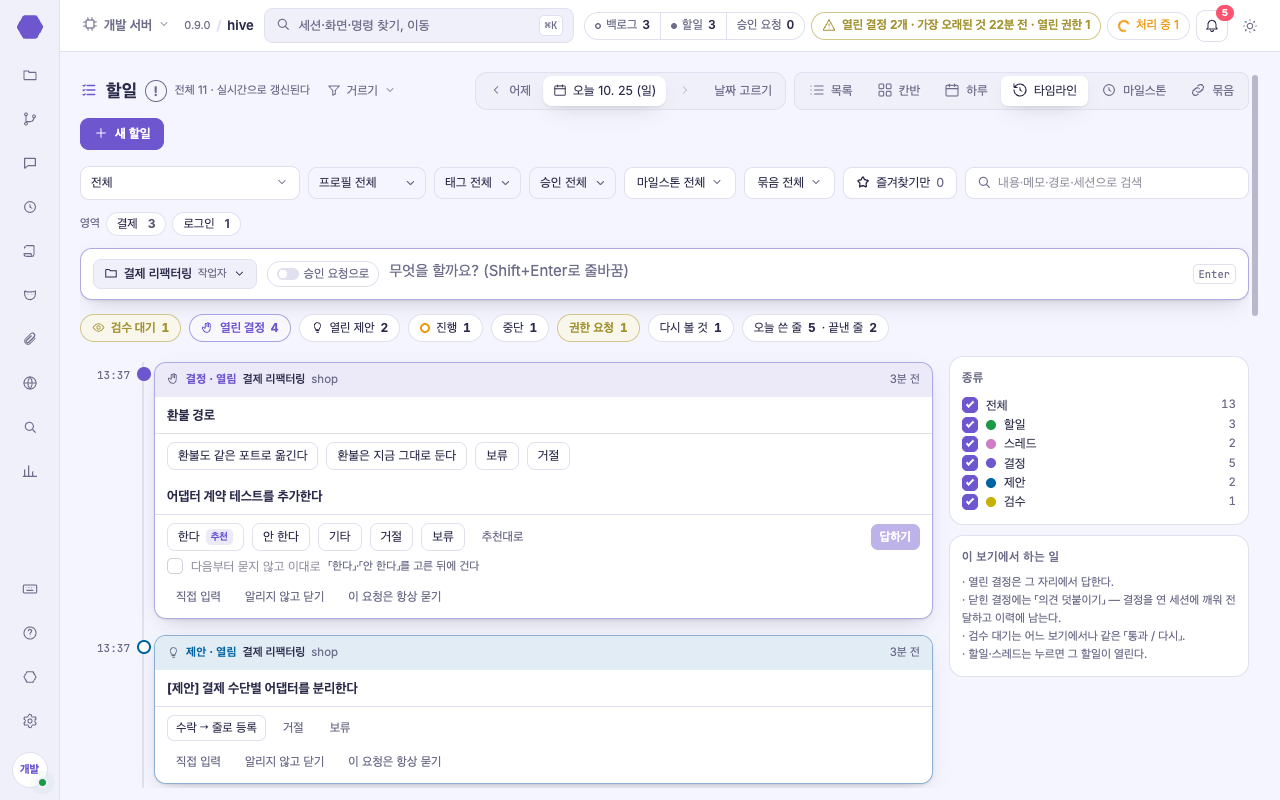Open the git branch icon in sidebar

click(x=30, y=119)
